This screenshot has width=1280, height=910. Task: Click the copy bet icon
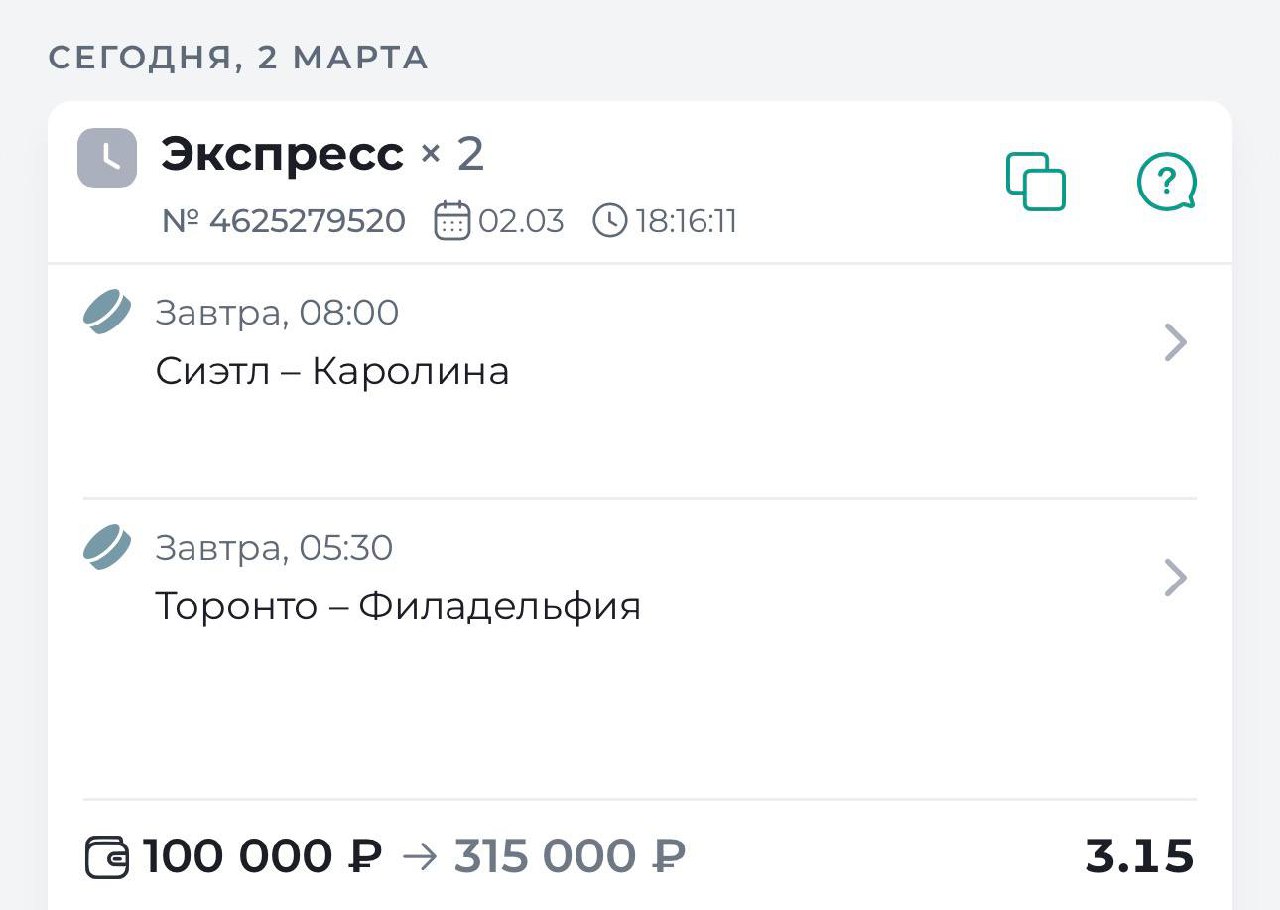tap(1035, 181)
